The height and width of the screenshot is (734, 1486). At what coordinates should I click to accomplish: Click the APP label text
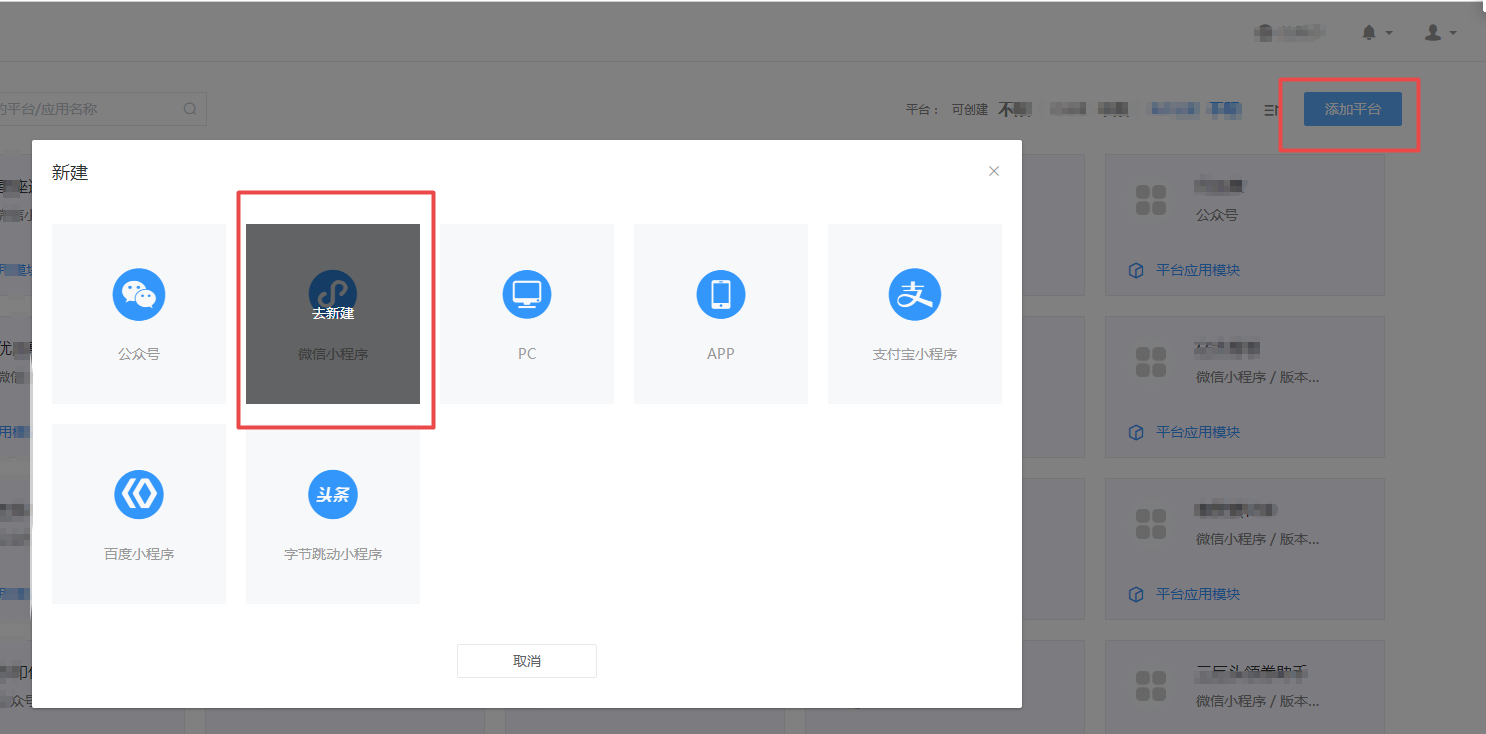point(721,354)
